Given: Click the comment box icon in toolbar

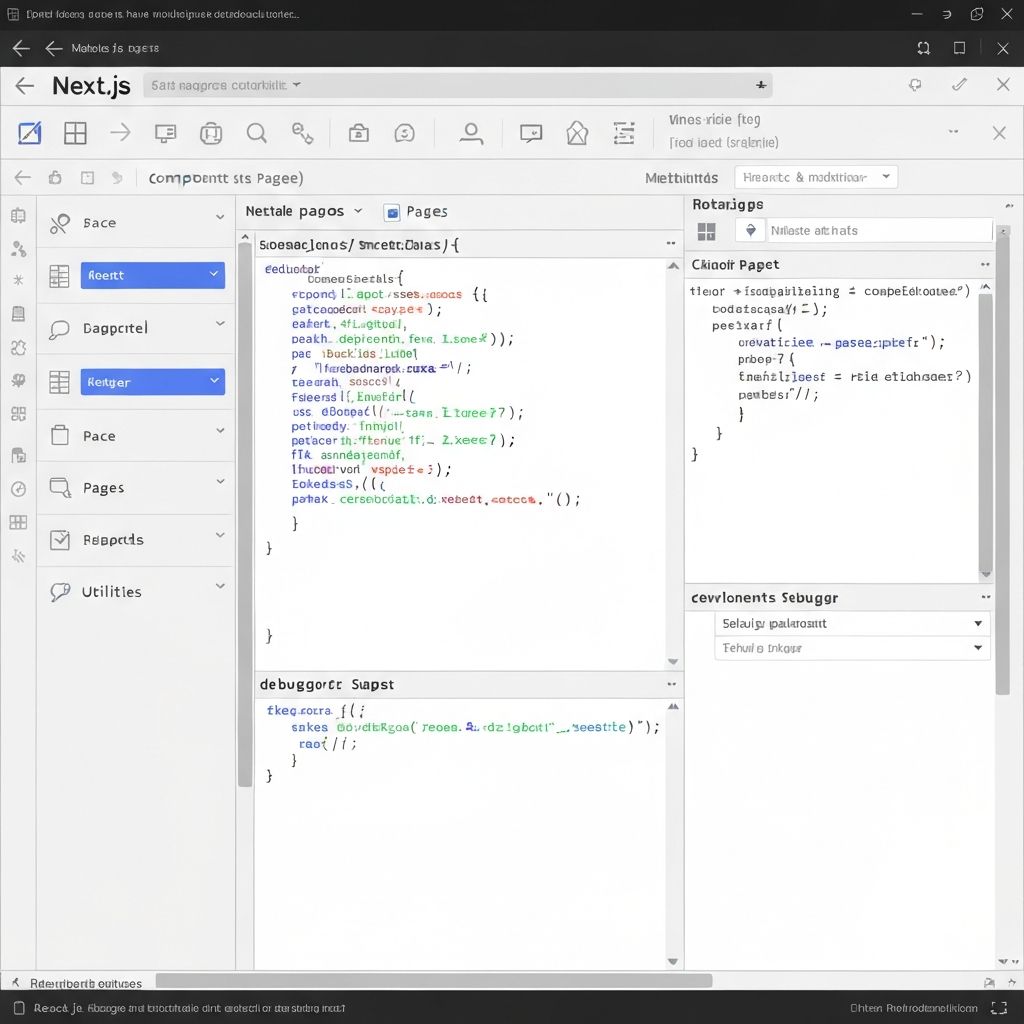Looking at the screenshot, I should pyautogui.click(x=531, y=134).
